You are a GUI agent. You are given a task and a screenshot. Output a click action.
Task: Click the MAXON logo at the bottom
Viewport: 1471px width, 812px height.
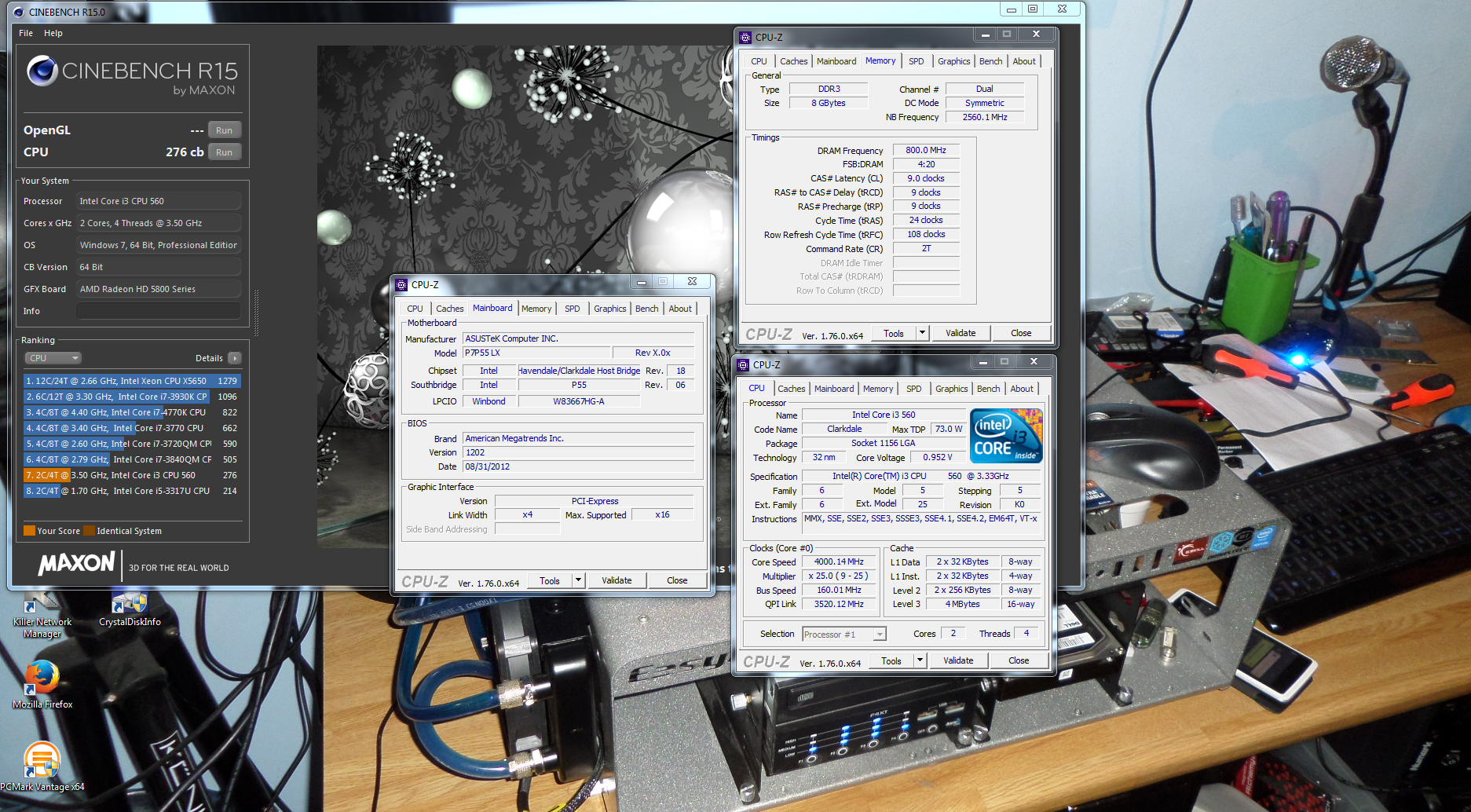click(77, 563)
